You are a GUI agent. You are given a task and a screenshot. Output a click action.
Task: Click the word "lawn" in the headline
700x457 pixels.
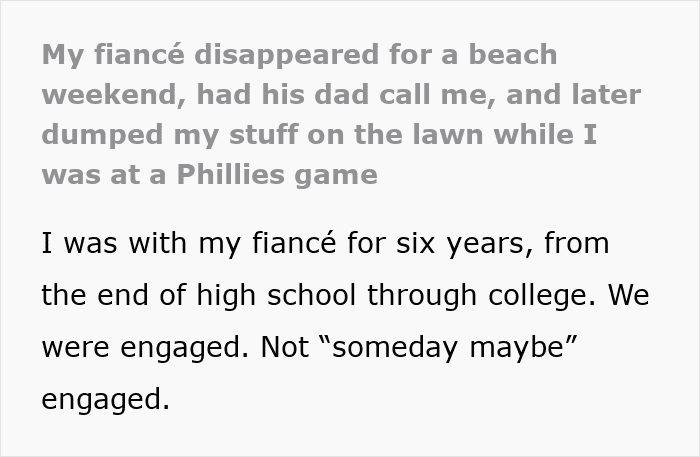pyautogui.click(x=429, y=134)
